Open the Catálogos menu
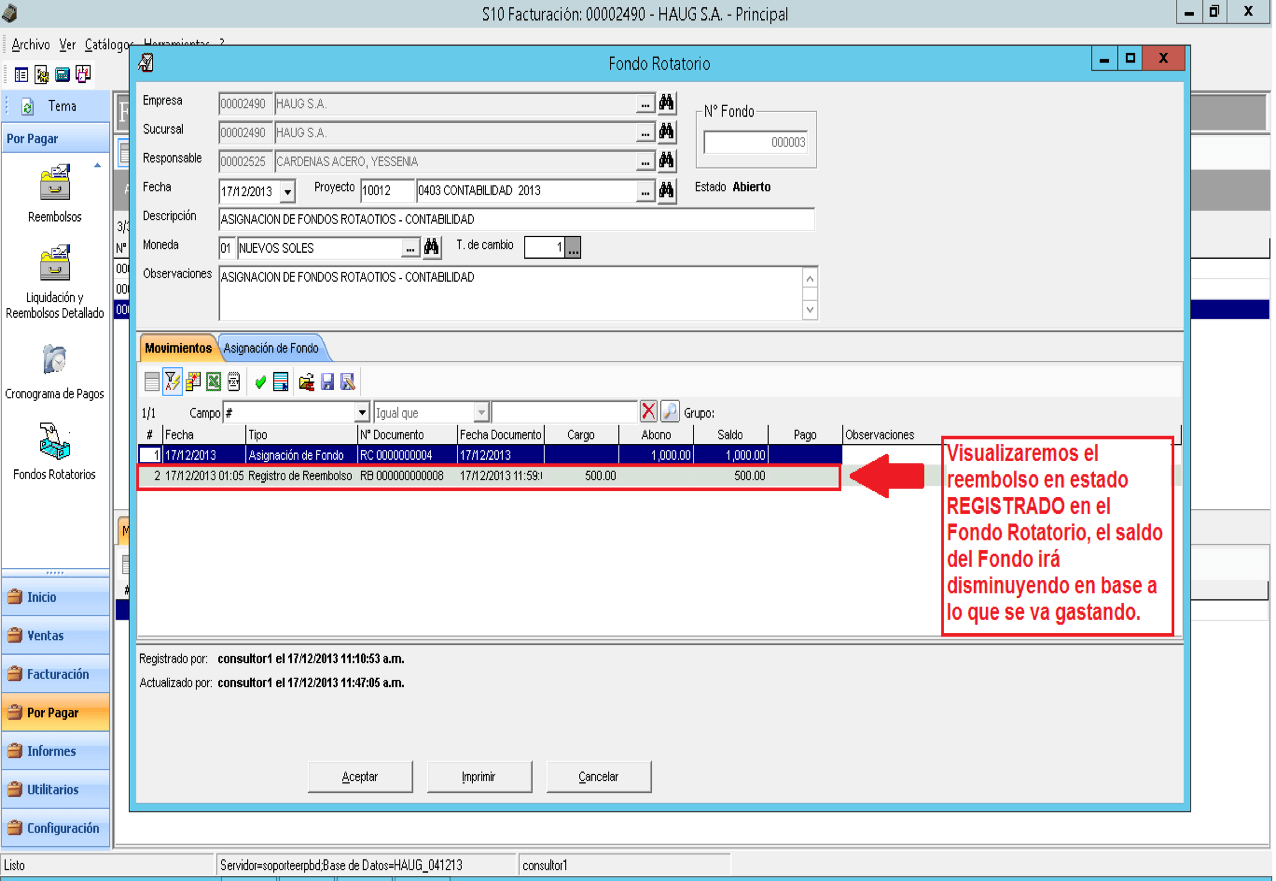The height and width of the screenshot is (881, 1276). point(109,45)
